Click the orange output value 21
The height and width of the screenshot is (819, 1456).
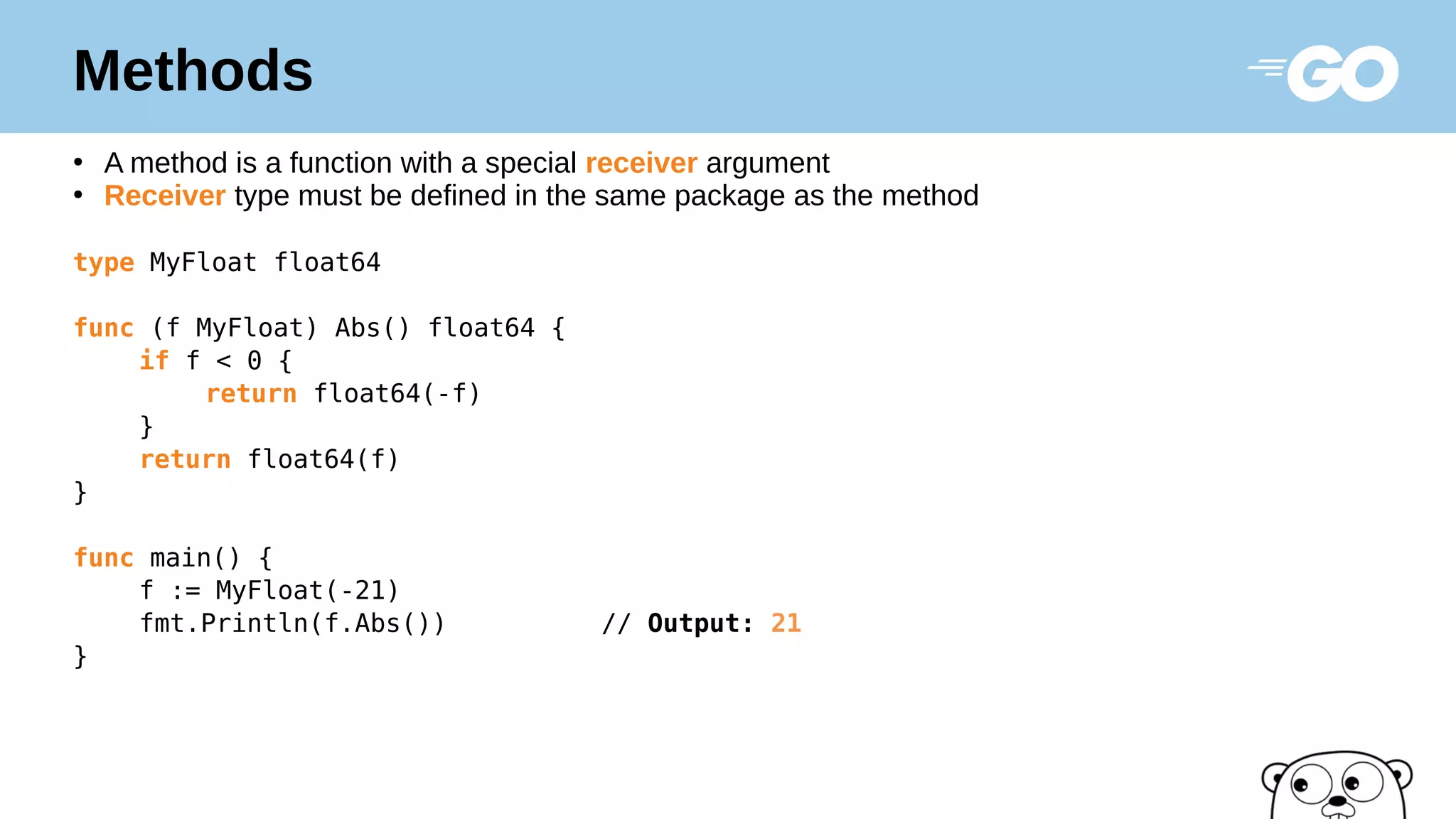[786, 623]
